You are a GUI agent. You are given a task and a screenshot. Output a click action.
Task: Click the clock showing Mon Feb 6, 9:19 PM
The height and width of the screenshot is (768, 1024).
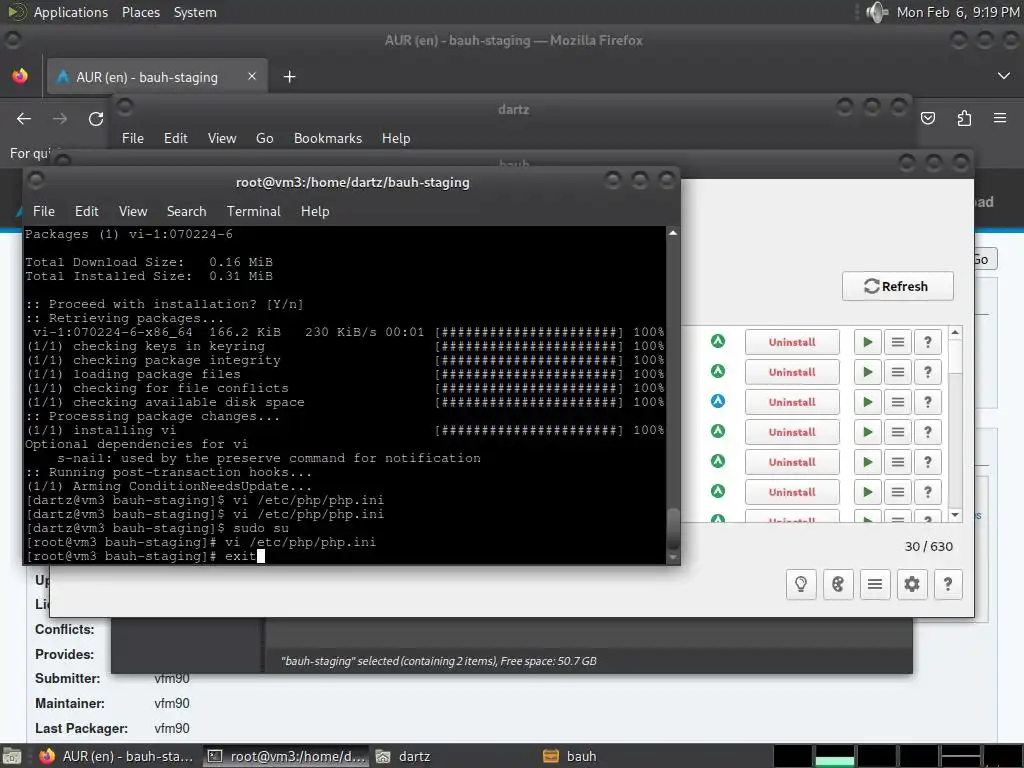tap(957, 12)
